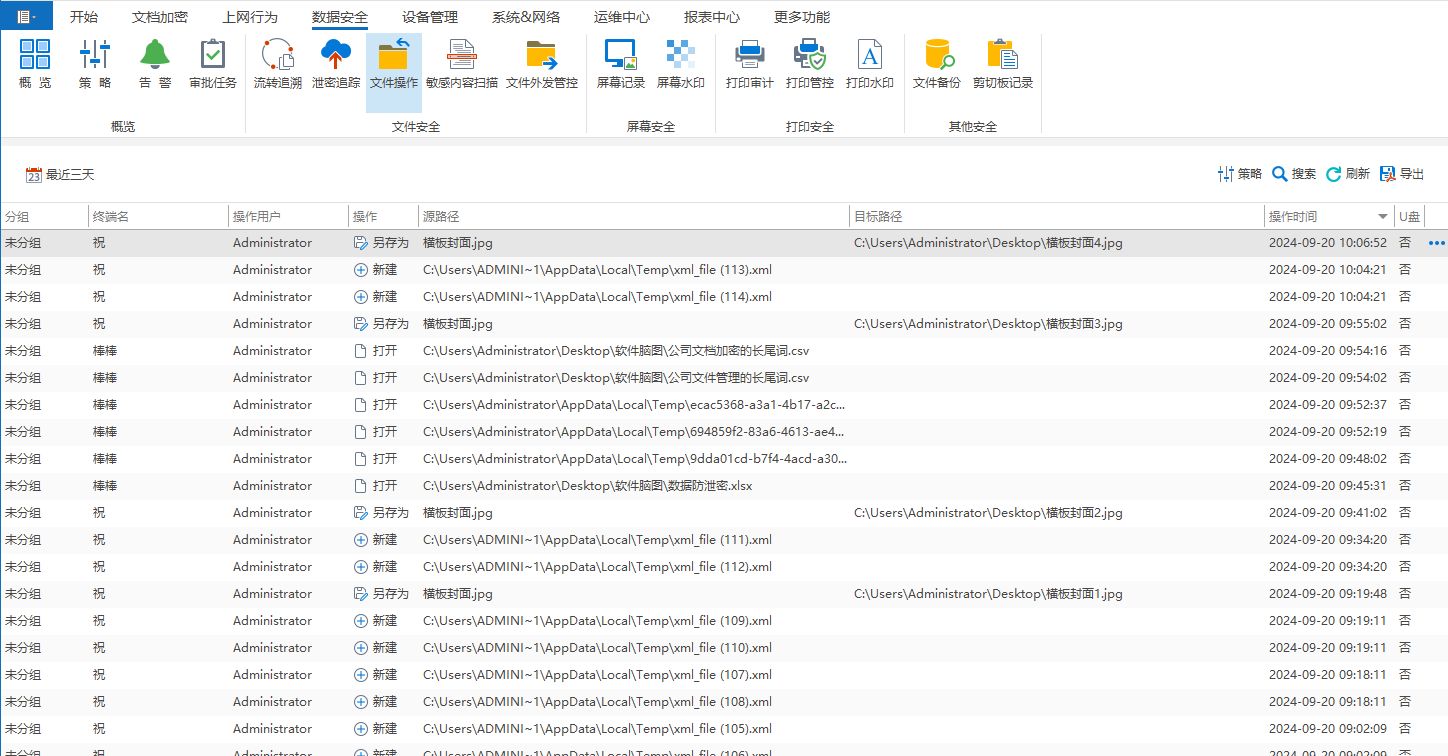The image size is (1448, 756).
Task: Sort by the 操作用户 column header
Action: point(288,216)
